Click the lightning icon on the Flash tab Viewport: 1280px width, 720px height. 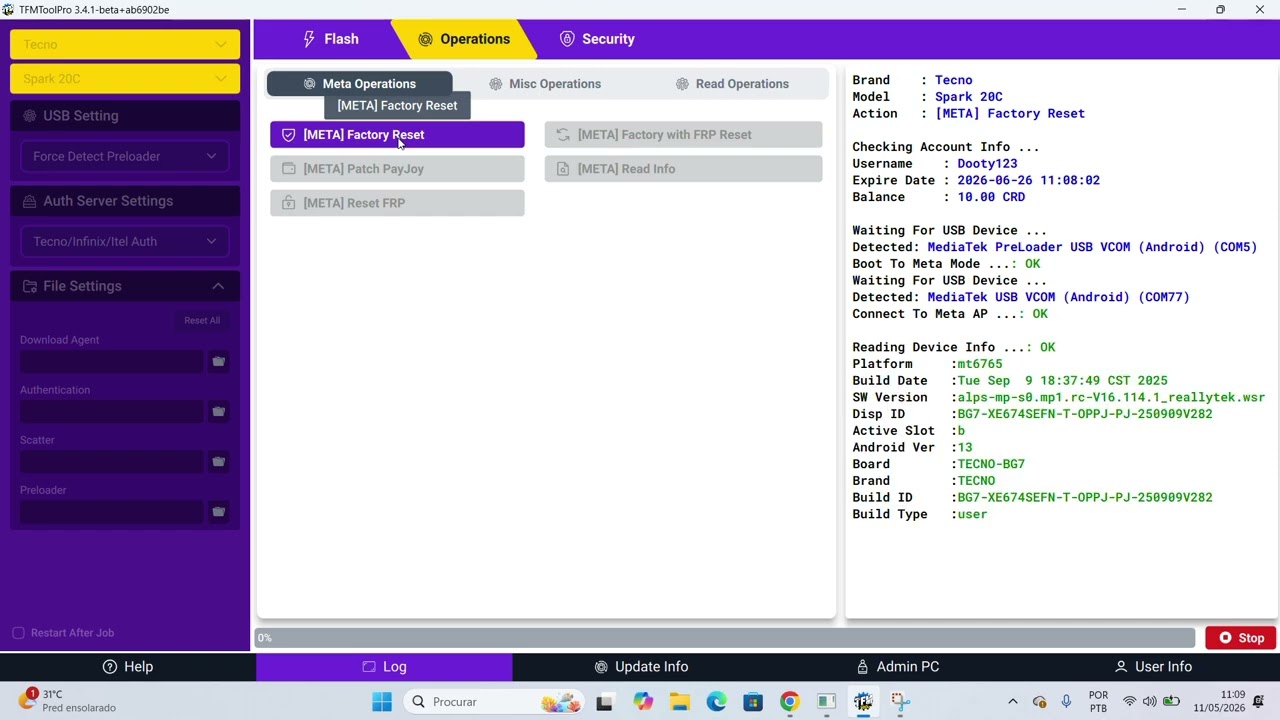coord(309,39)
